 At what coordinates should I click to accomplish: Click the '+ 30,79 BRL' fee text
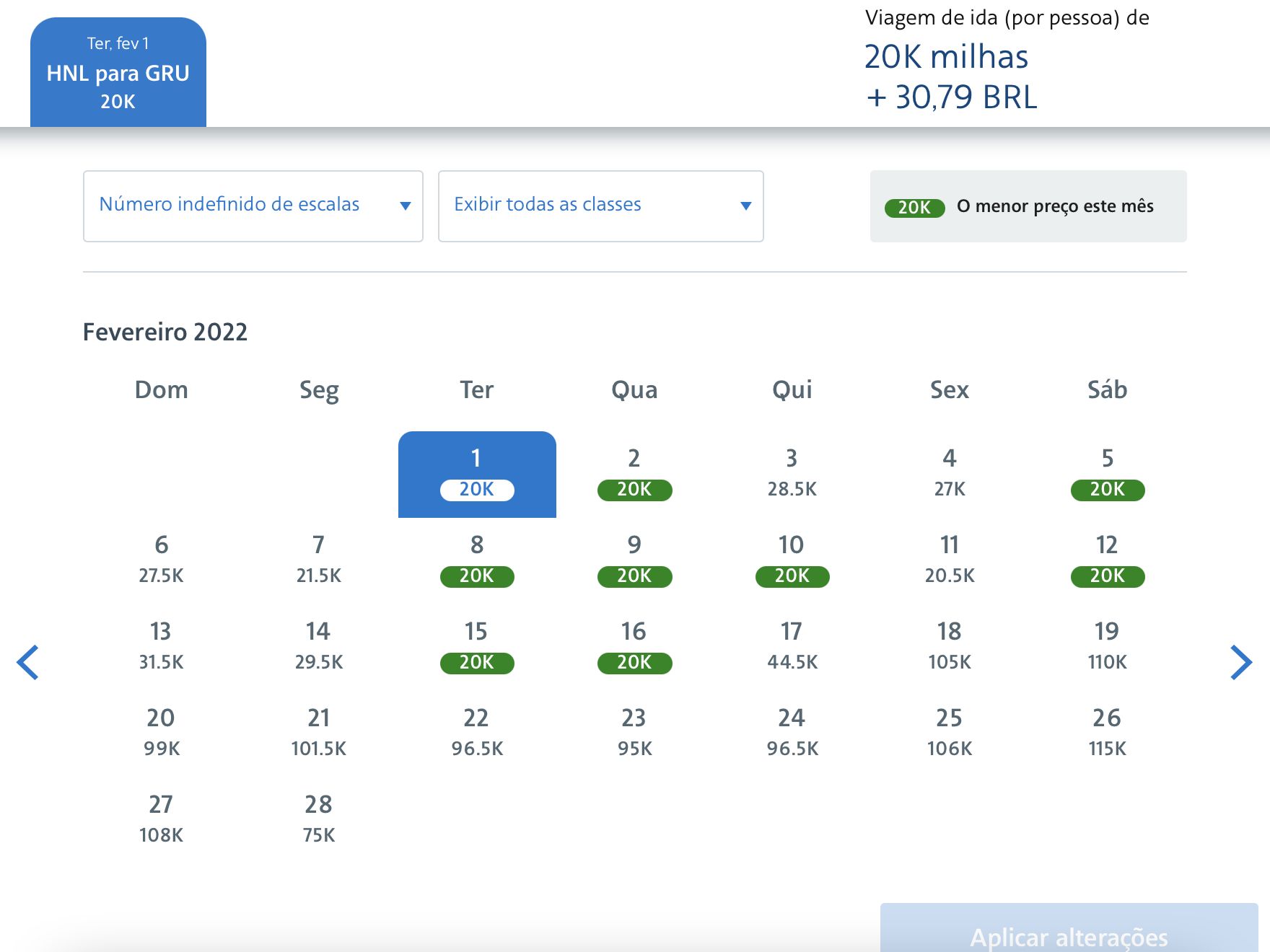[x=952, y=97]
